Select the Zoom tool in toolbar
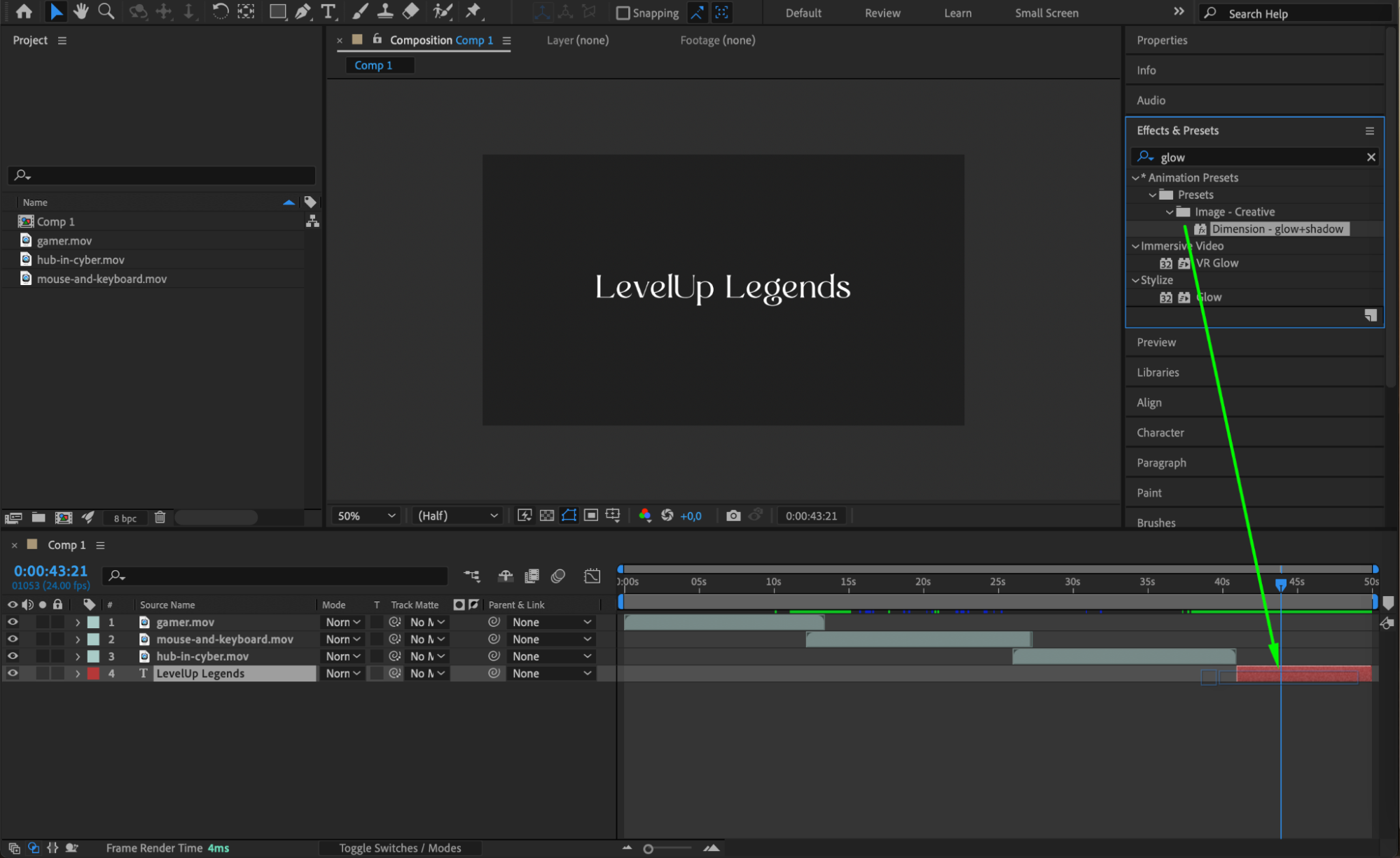This screenshot has width=1400, height=858. 106,11
